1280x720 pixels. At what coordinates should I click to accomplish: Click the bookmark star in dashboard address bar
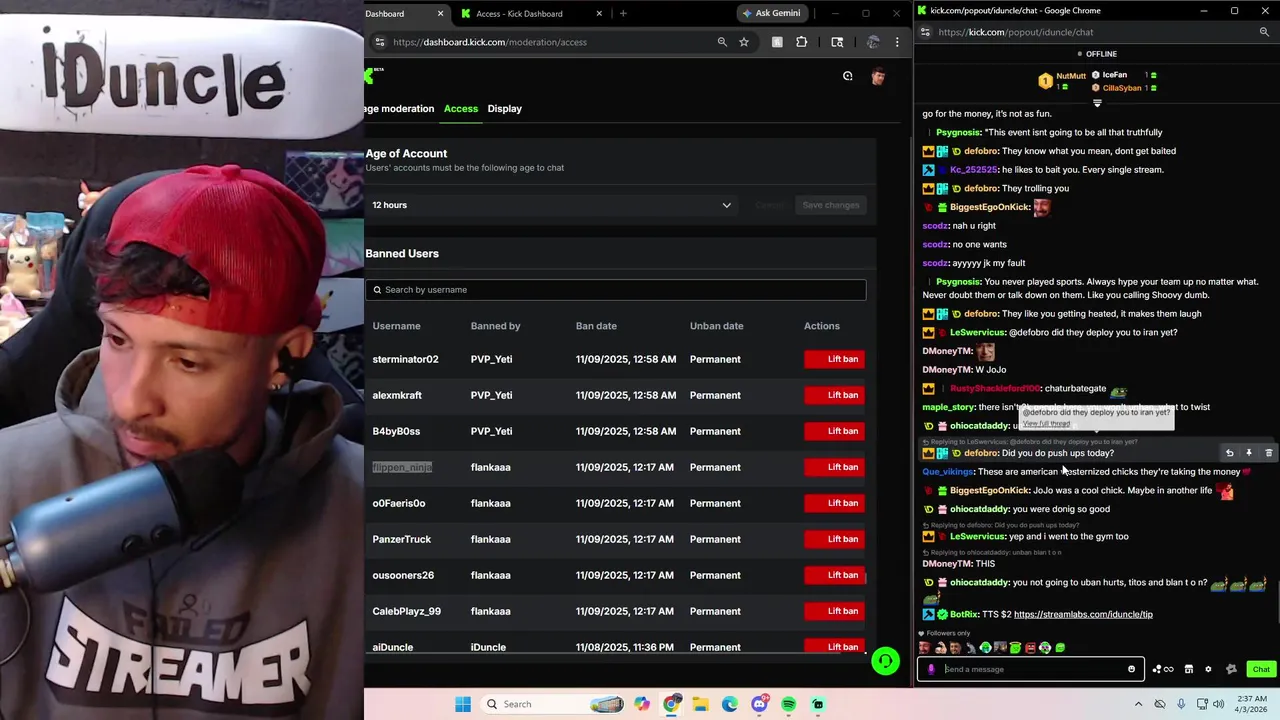tap(744, 42)
